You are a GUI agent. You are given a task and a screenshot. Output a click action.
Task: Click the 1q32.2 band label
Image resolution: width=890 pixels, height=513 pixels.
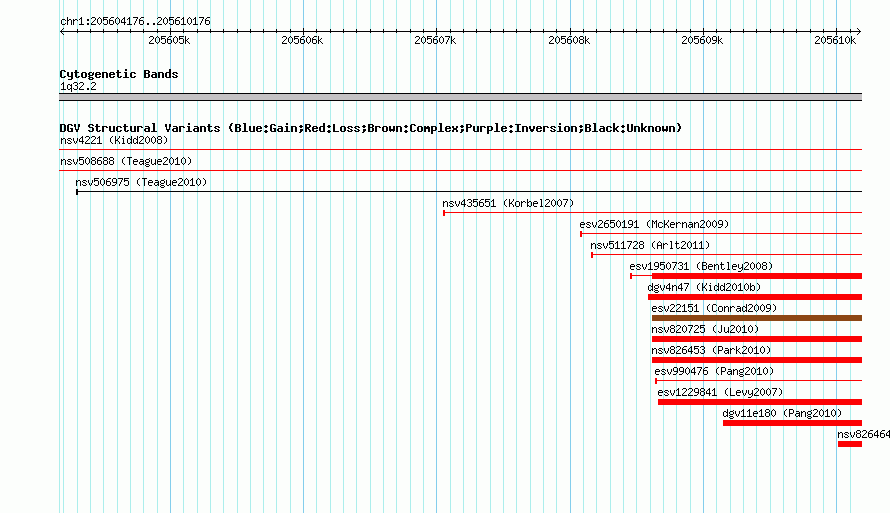78,86
